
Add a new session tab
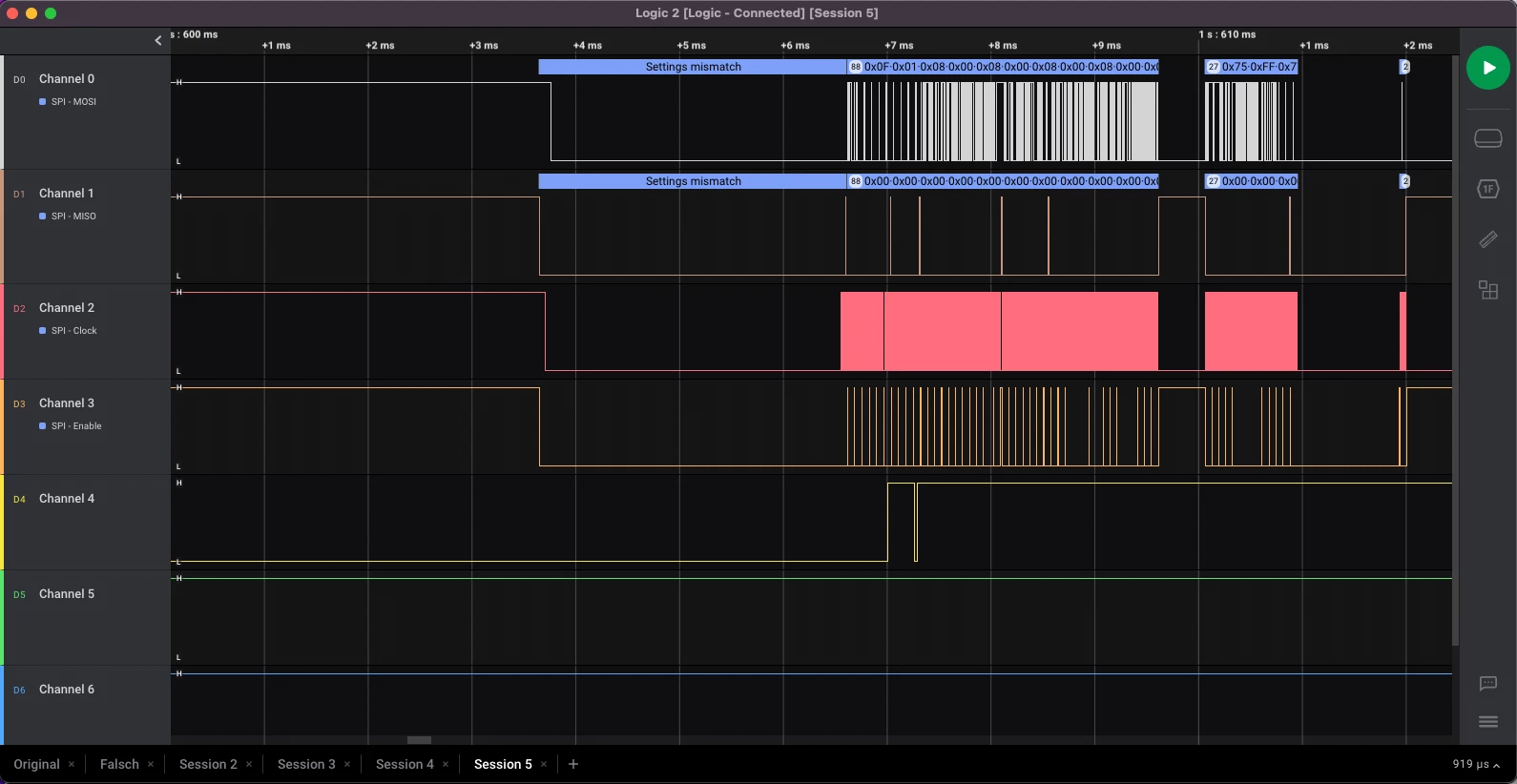click(573, 764)
